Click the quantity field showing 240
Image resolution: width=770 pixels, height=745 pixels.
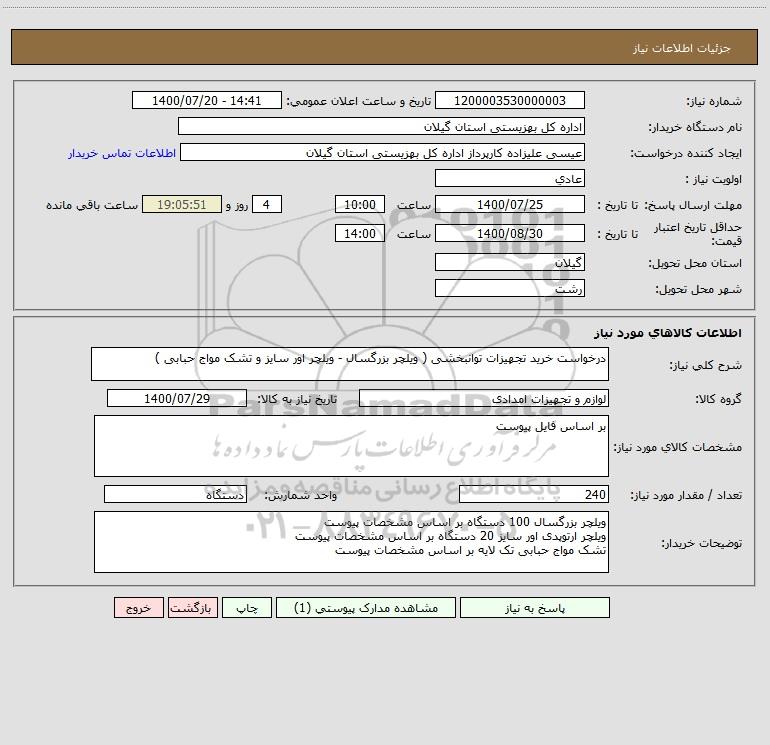(534, 495)
